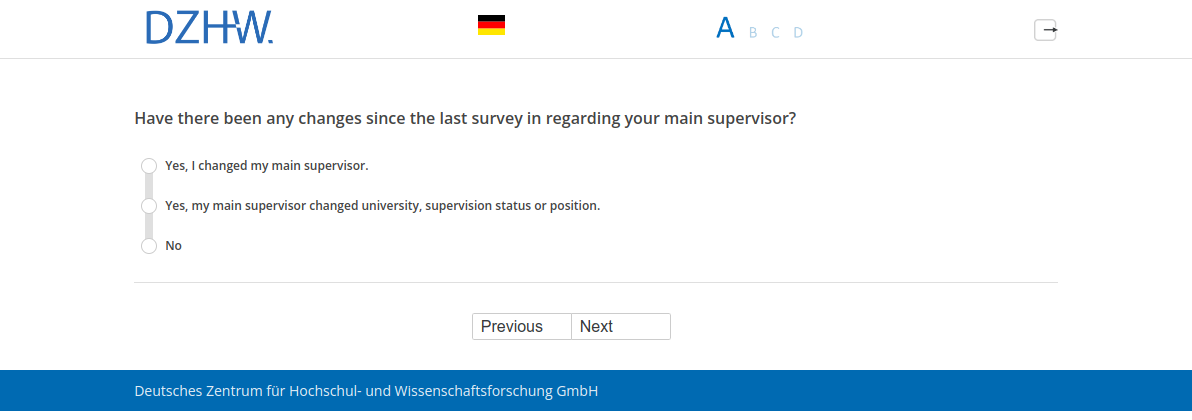Click gray connector between first two radio options
This screenshot has height=420, width=1192.
point(149,186)
